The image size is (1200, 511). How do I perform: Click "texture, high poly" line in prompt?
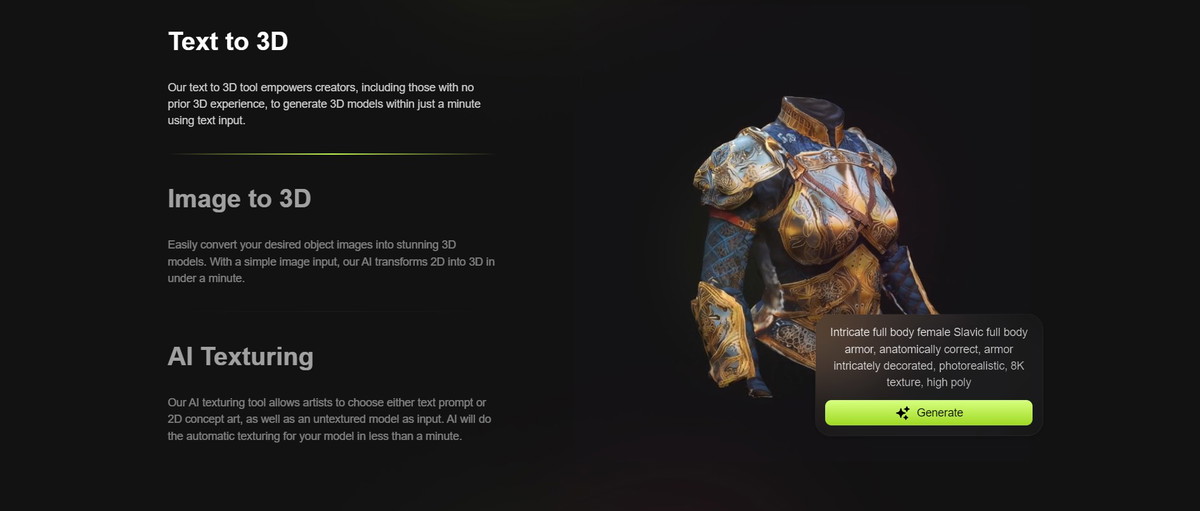coord(928,382)
